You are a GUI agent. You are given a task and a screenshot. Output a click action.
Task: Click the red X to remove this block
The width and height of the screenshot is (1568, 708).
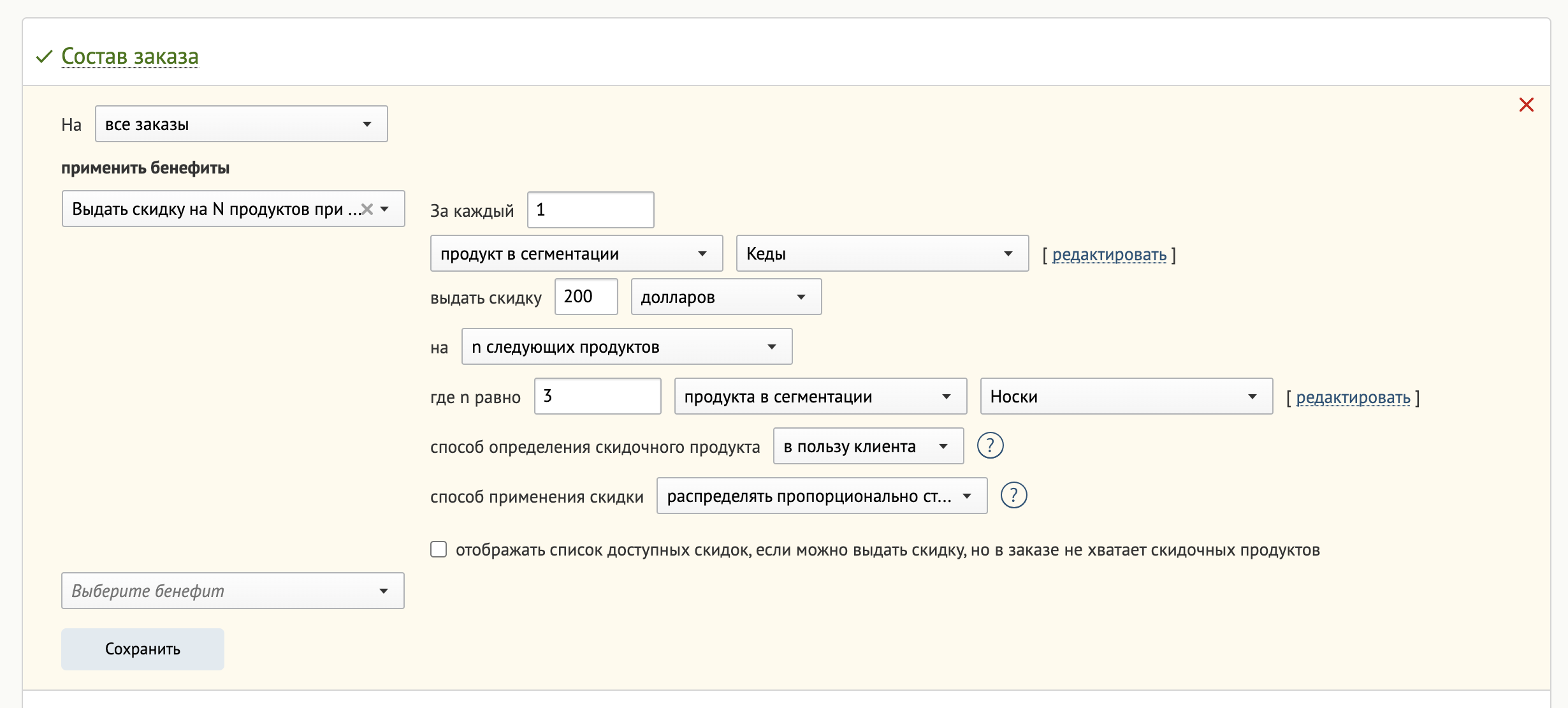pos(1526,105)
